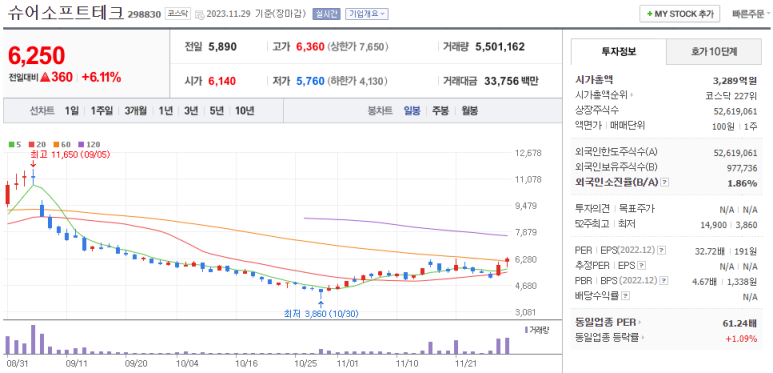Screen dimensions: 773x373
Task: Click the stock code 298830
Action: coord(144,14)
